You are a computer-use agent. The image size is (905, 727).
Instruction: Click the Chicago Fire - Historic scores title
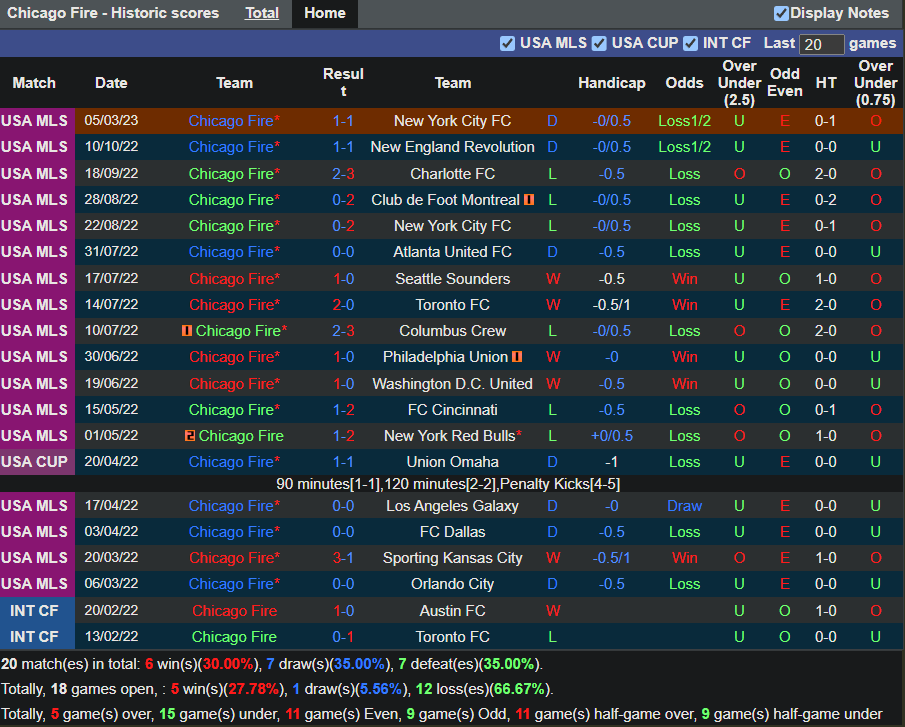pyautogui.click(x=113, y=13)
